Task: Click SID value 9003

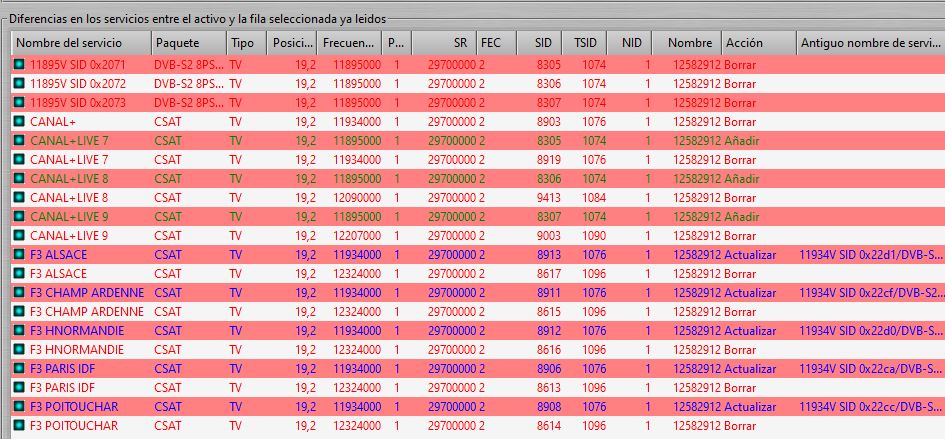Action: (548, 235)
